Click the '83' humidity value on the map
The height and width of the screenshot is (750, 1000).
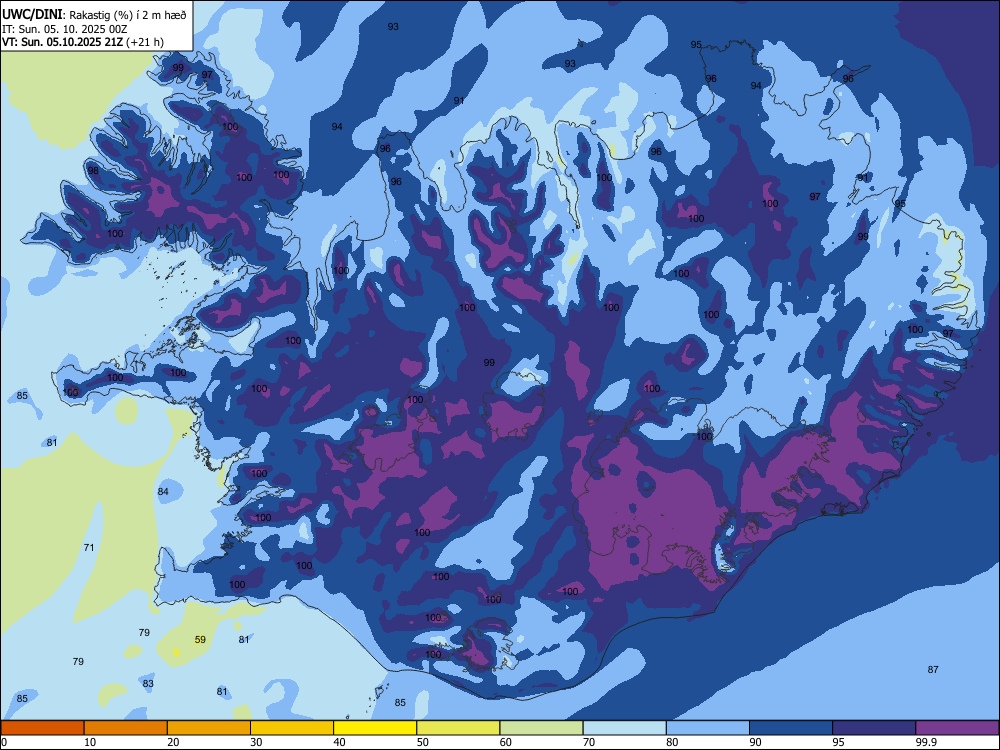(x=148, y=683)
